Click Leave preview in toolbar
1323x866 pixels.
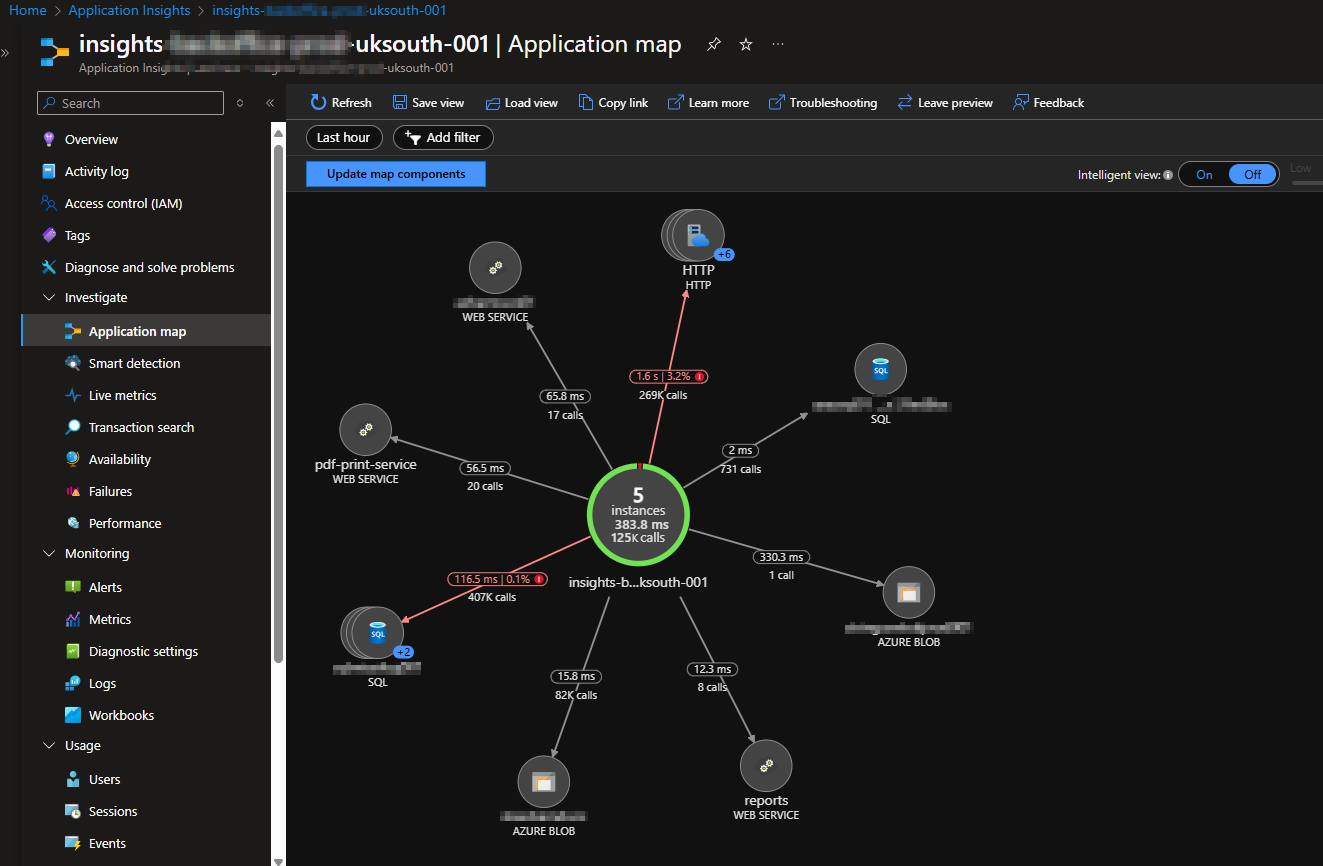945,102
